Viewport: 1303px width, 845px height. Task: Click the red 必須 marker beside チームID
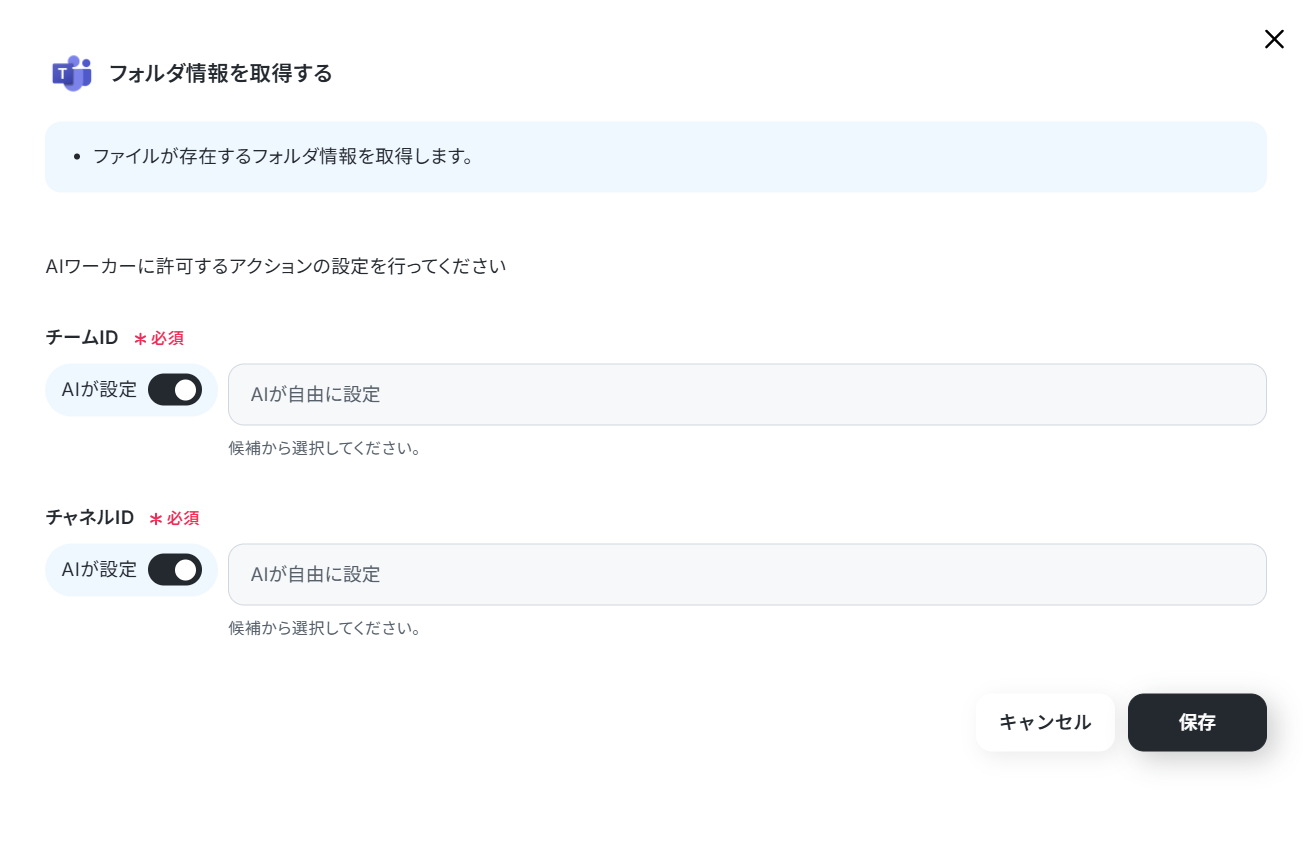click(x=159, y=338)
